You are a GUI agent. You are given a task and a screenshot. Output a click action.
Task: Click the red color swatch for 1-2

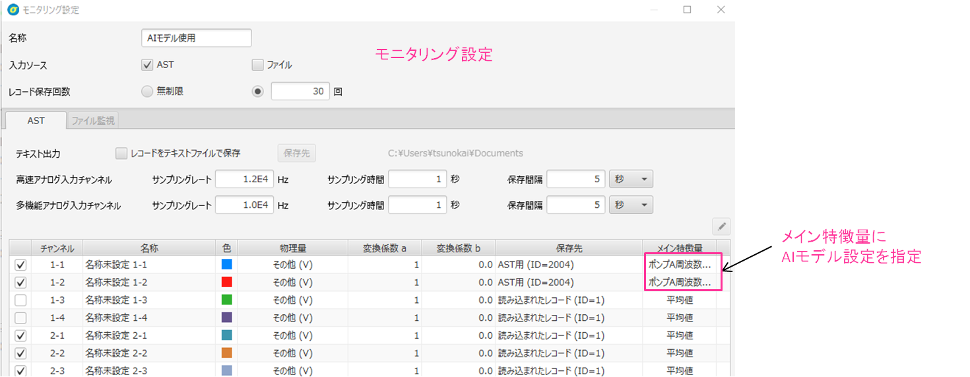(x=226, y=282)
